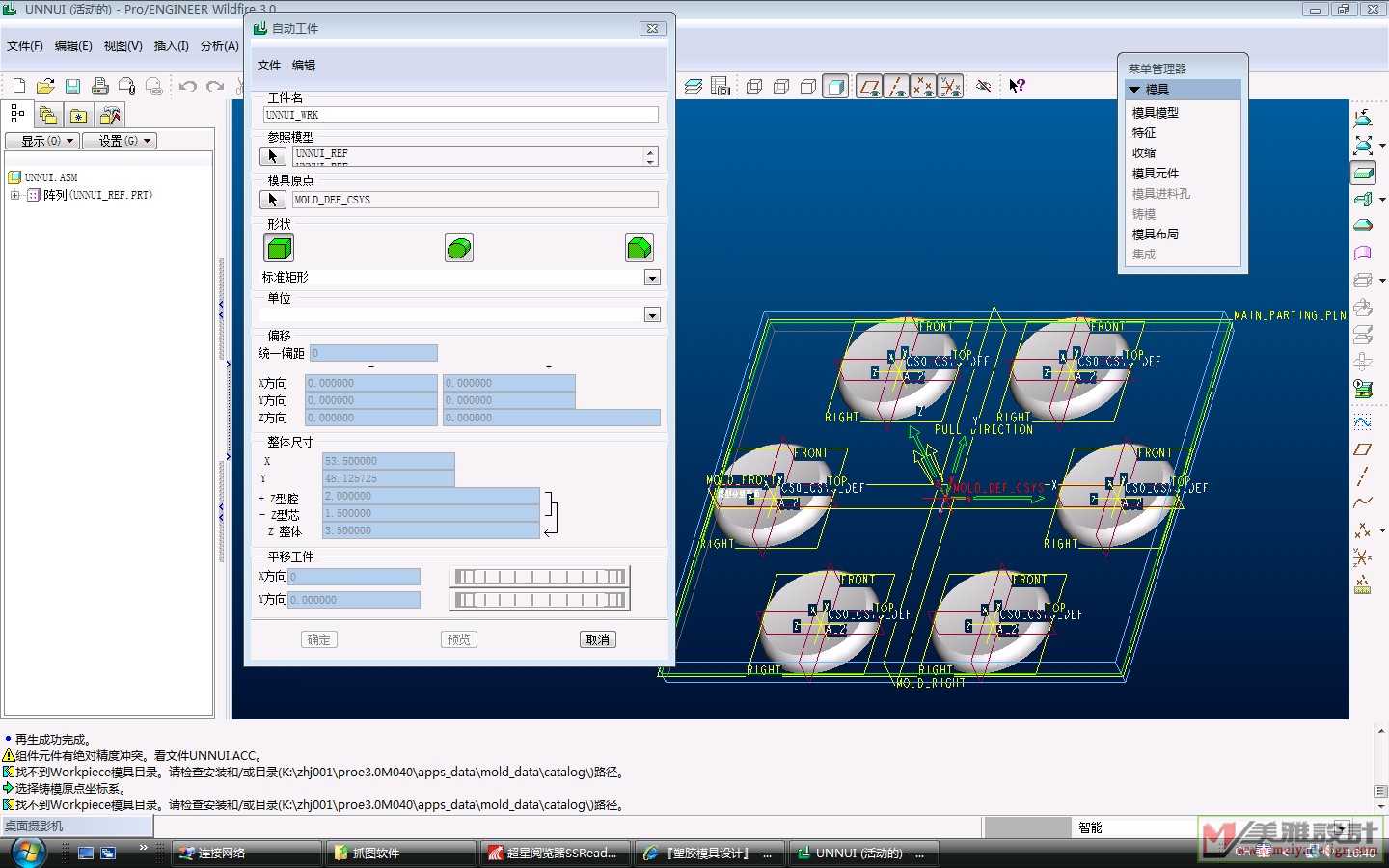This screenshot has width=1389, height=868.
Task: Click the 统一偏距 input field
Action: tap(373, 354)
